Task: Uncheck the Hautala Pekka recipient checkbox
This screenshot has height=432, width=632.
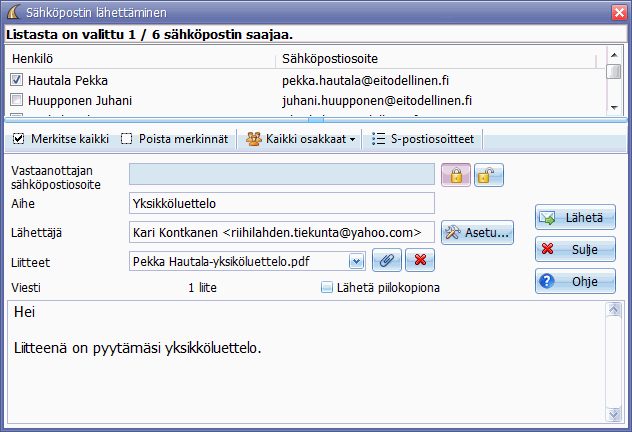Action: pos(17,80)
